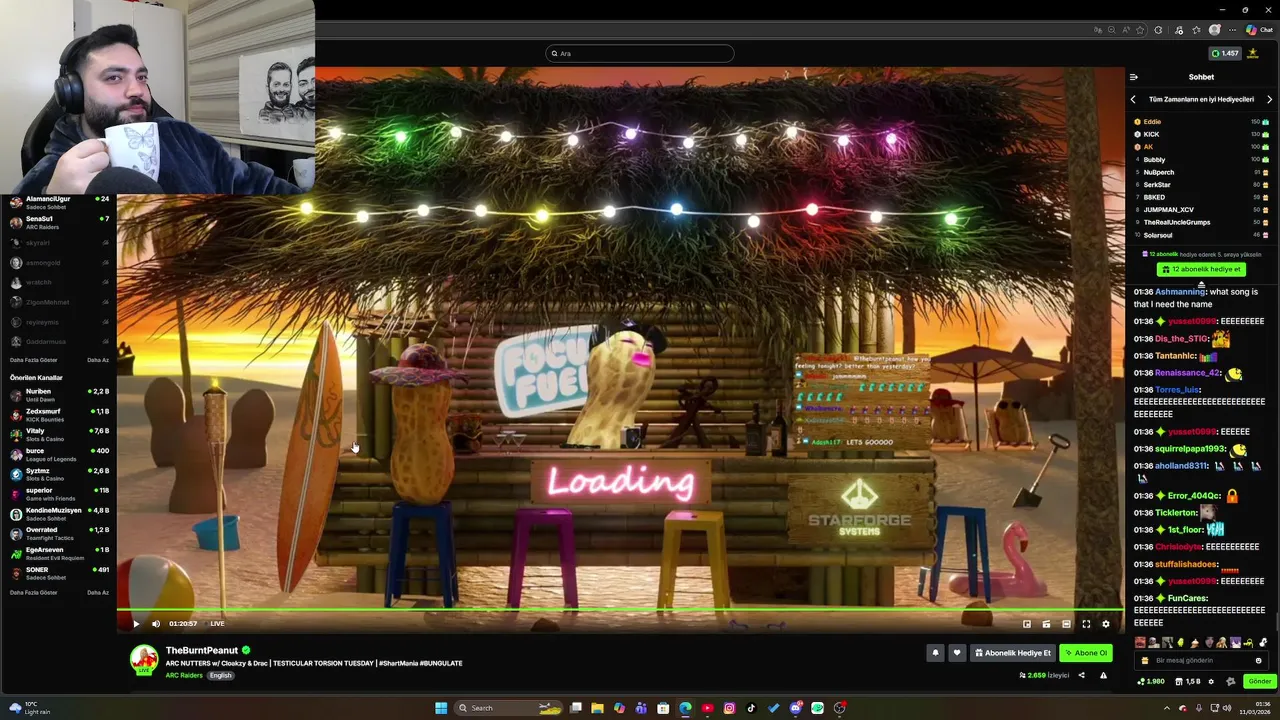Click the video progress bar
This screenshot has width=1280, height=720.
click(x=620, y=609)
